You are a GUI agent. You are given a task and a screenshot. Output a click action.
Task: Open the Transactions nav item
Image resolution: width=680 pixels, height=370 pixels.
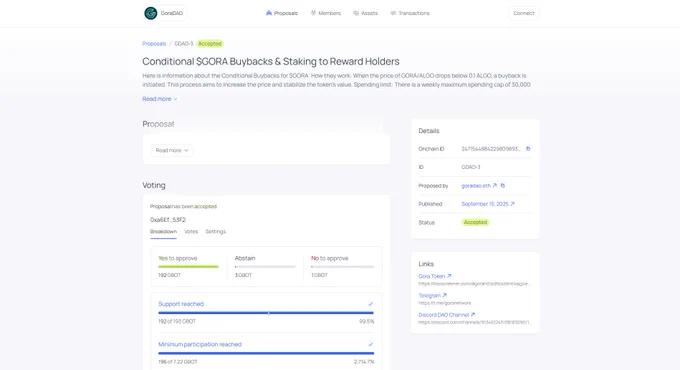pos(410,13)
